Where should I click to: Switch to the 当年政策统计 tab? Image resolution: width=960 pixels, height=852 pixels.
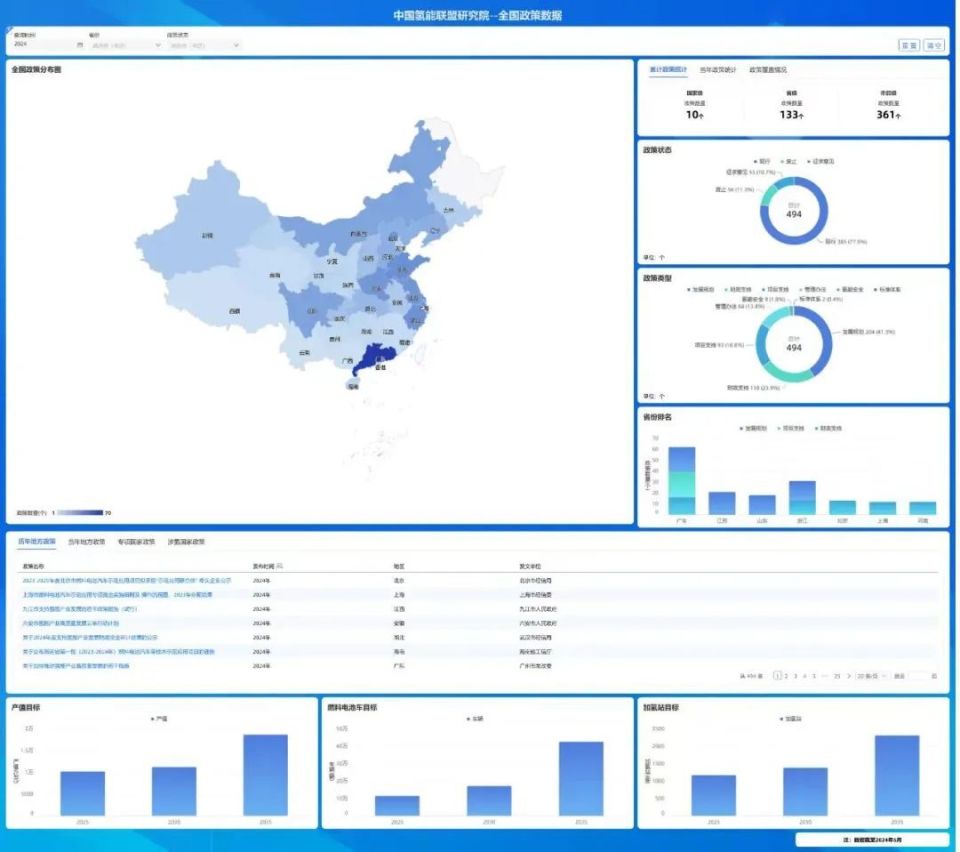[718, 70]
